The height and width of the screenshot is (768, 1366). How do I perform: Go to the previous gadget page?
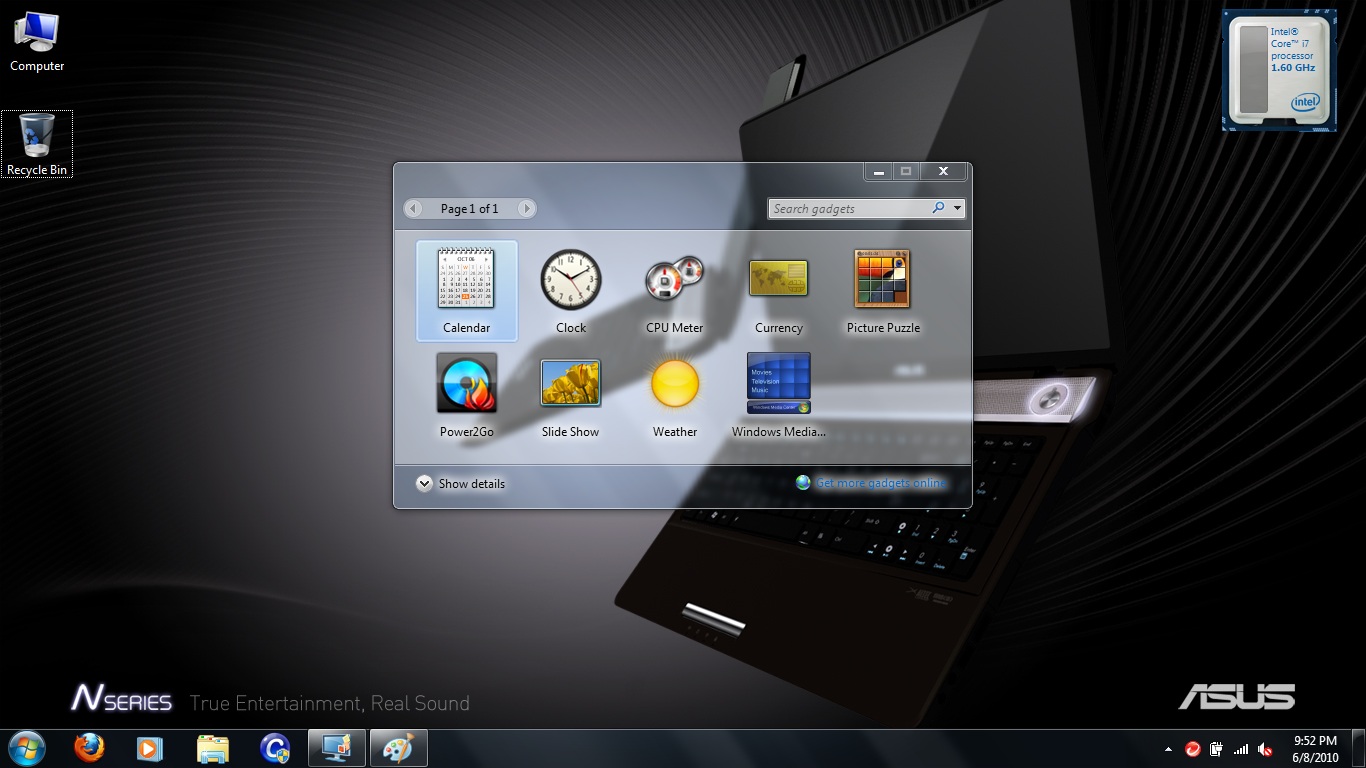[414, 209]
